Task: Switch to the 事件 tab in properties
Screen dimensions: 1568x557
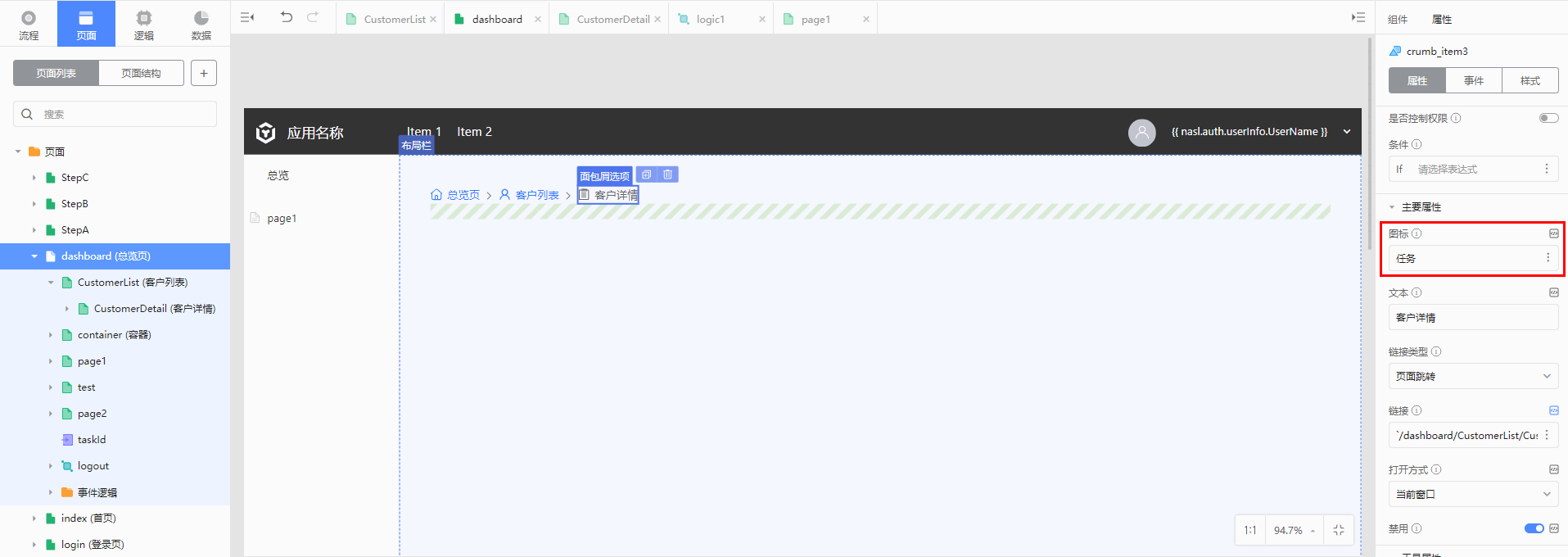Action: 1474,80
